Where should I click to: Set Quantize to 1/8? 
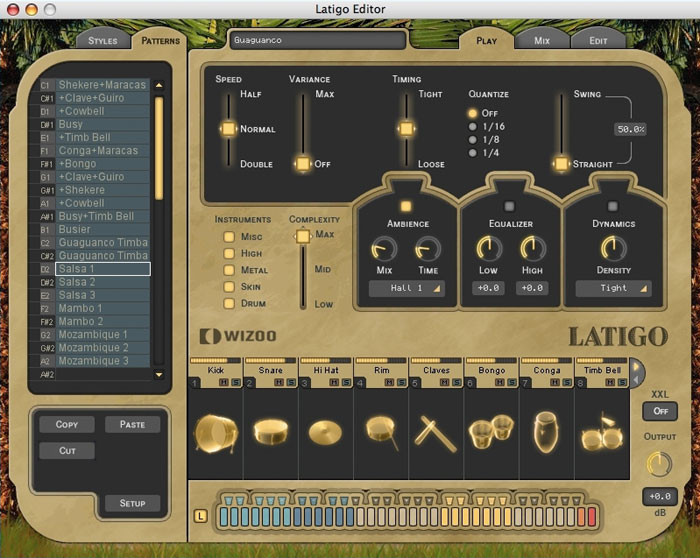coord(472,140)
